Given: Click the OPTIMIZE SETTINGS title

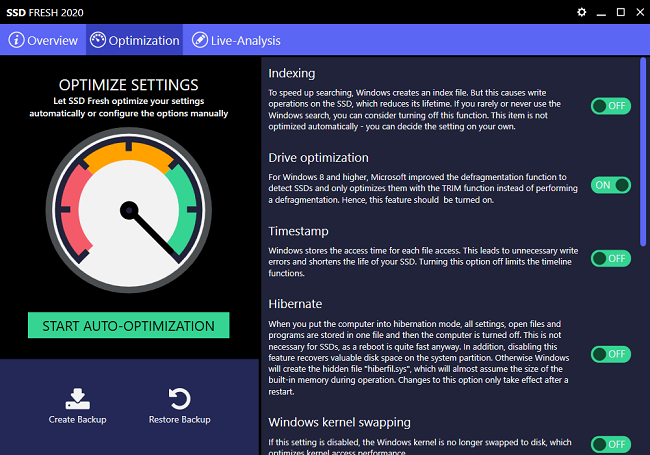Looking at the screenshot, I should click(x=129, y=85).
